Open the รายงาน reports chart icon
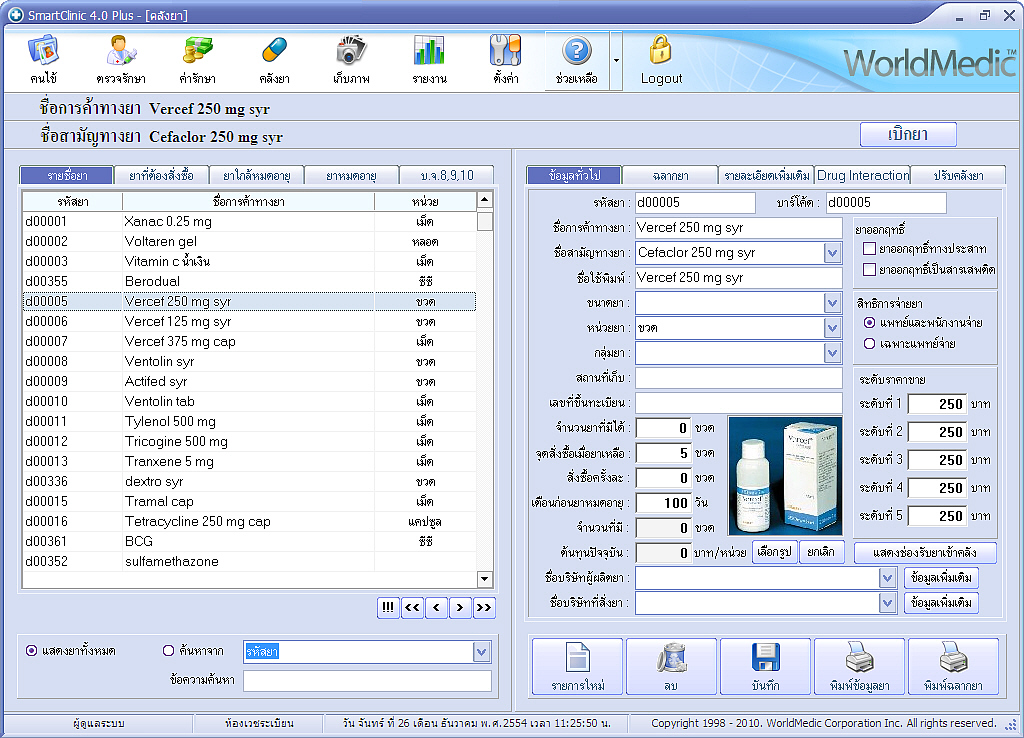Screen dimensions: 1024x738 coord(429,59)
